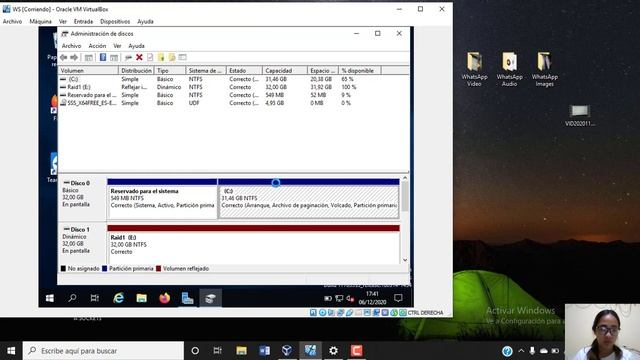
Task: Open the WhatsApp Video desktop folder
Action: tap(474, 69)
